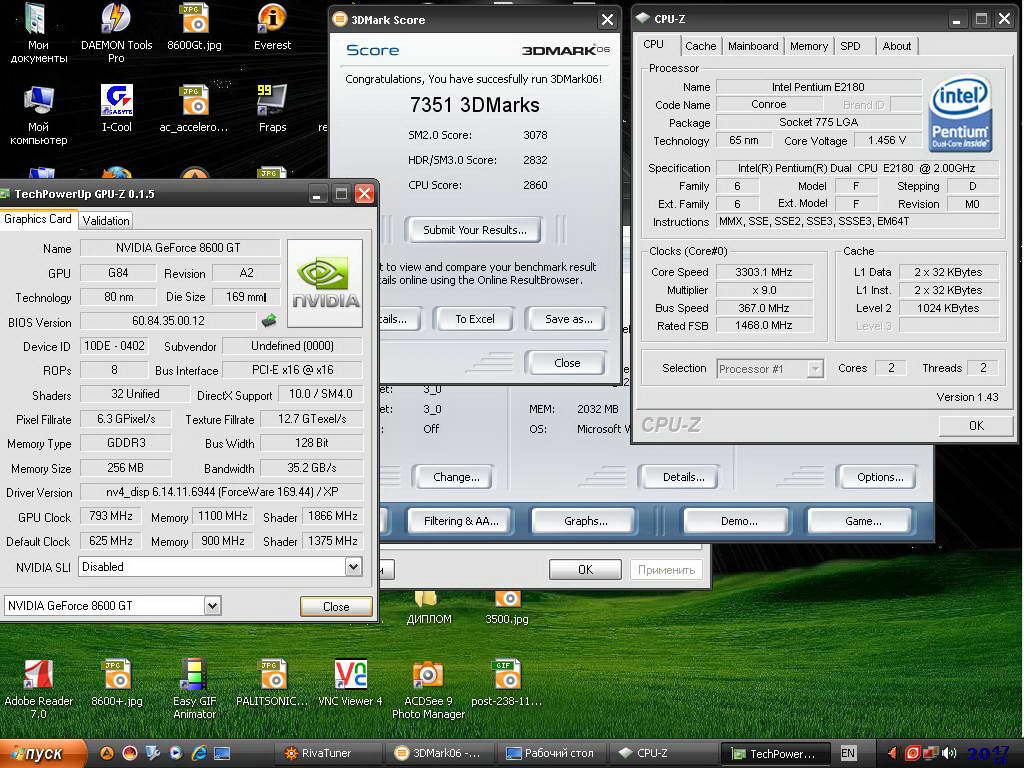Screen dimensions: 1024x768
Task: Open the PALITSONIC image file icon
Action: point(272,682)
